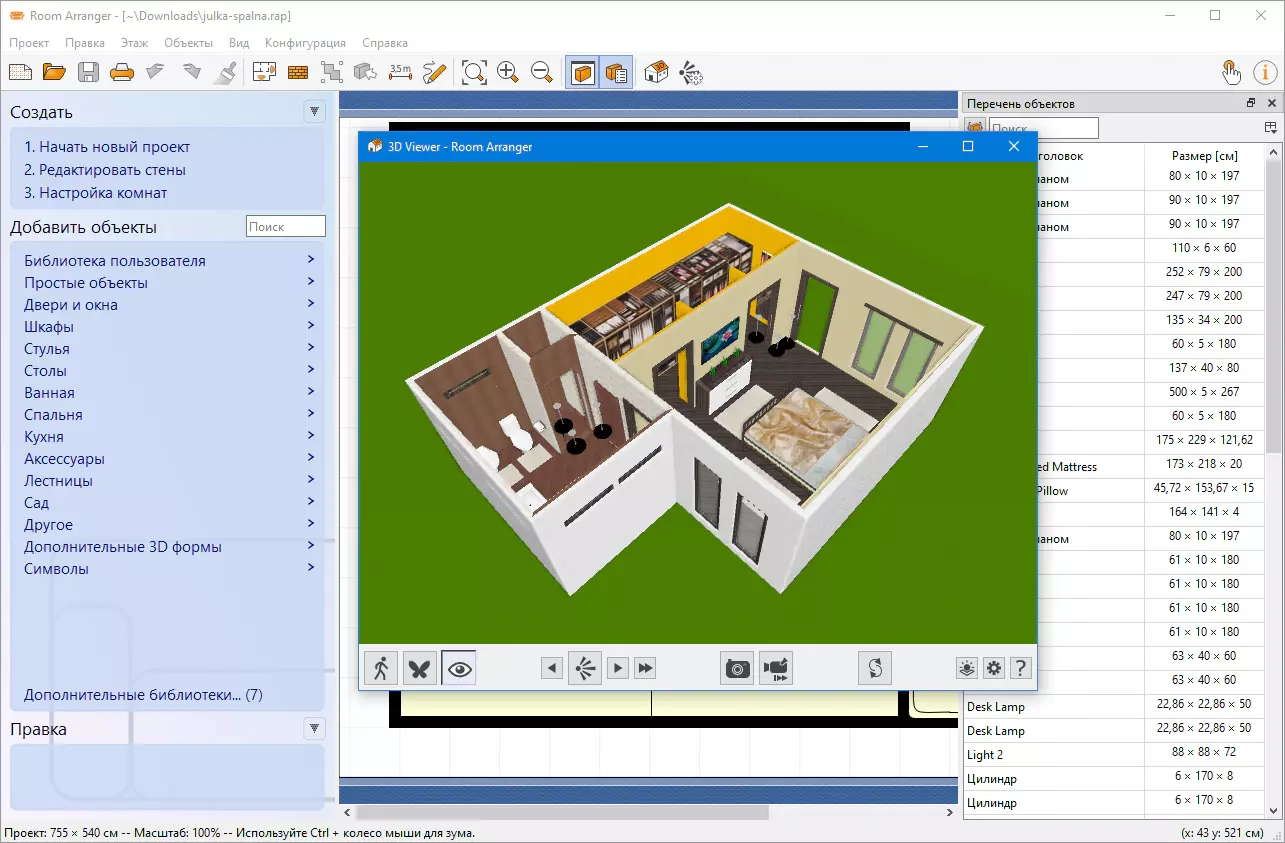Open the Этаж menu

(134, 43)
